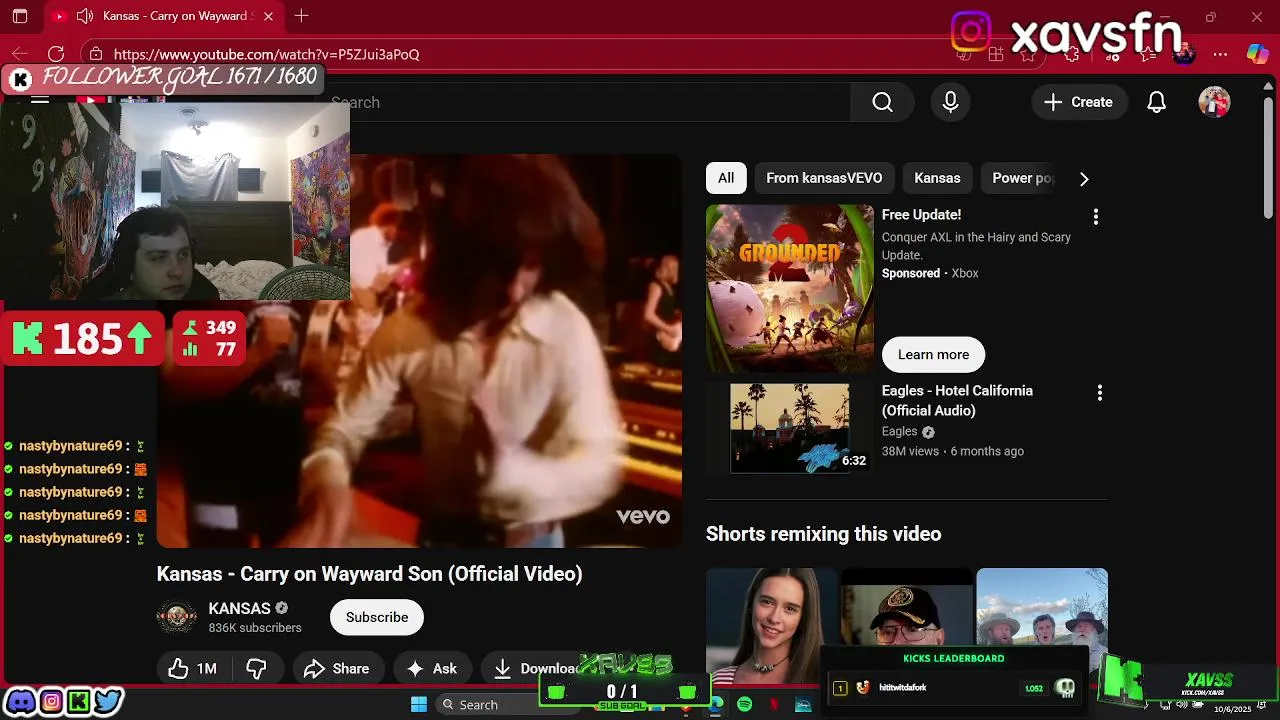Click the 38M views text
This screenshot has height=720, width=1280.
coord(910,451)
